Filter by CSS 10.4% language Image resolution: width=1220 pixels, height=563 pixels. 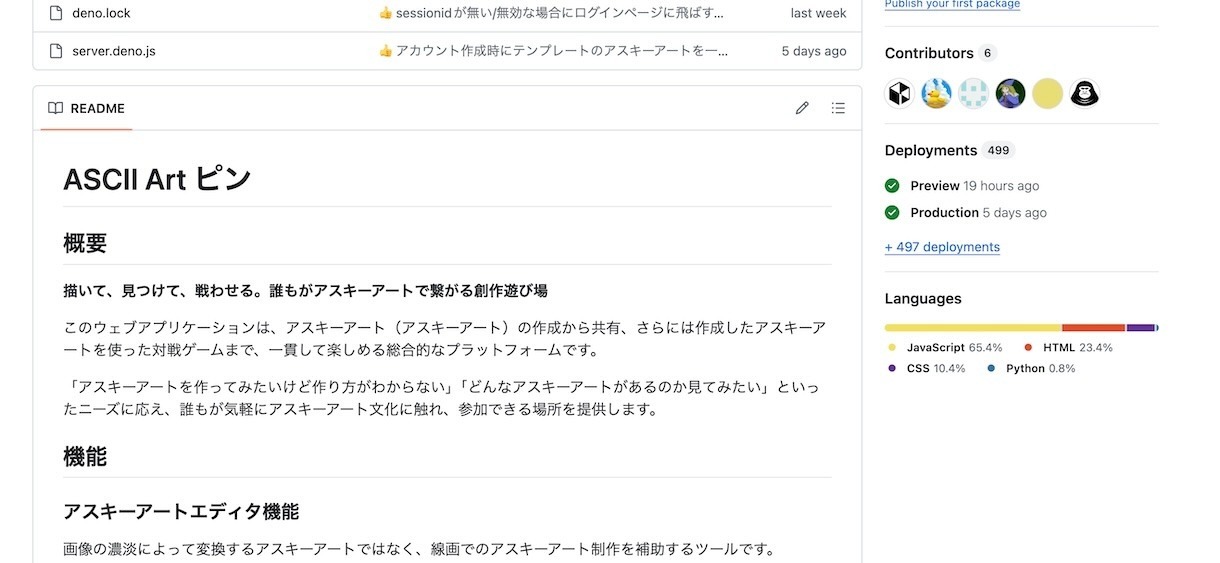[x=926, y=368]
